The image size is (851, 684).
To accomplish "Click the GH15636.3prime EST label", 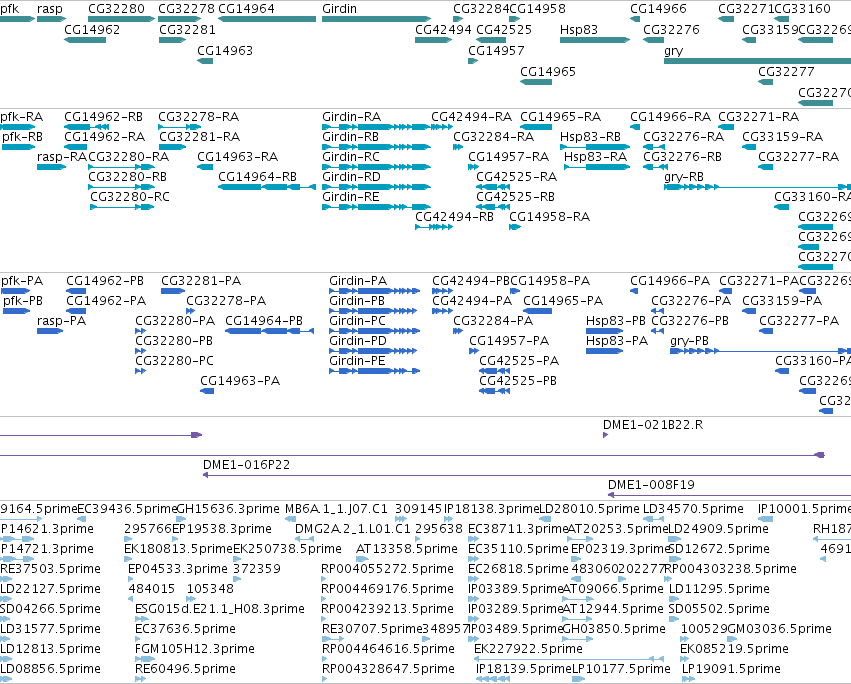I will coord(228,509).
